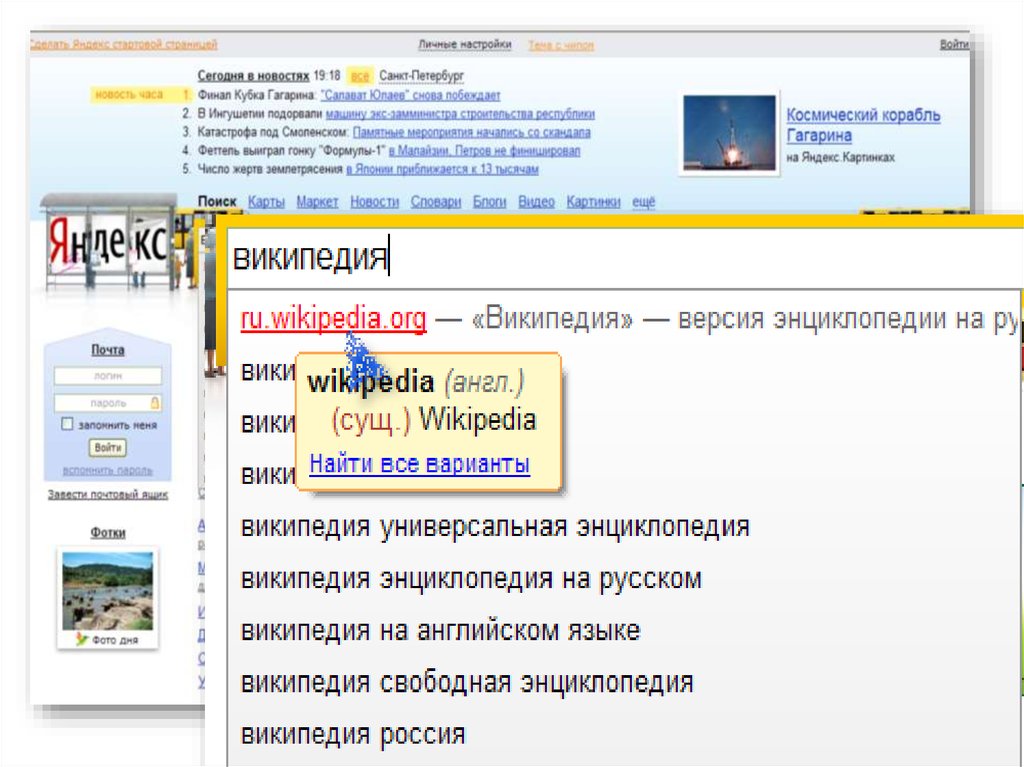1024x767 pixels.
Task: Pick suggestion 'википедия универсальная энциклопедия'
Action: pos(495,526)
